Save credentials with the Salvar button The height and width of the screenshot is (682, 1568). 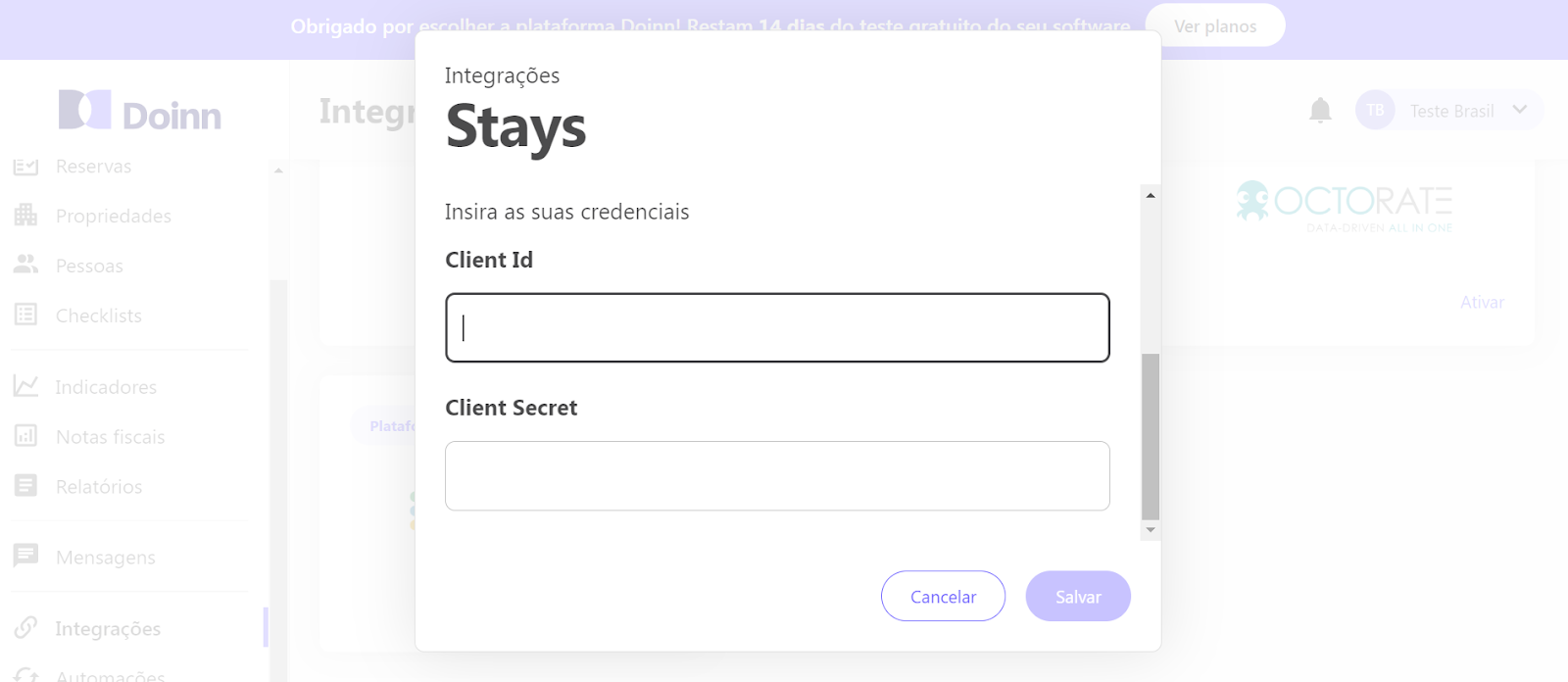[1078, 597]
